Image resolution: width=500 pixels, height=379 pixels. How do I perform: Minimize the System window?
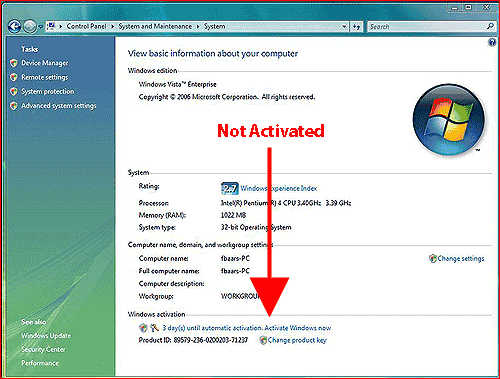454,7
